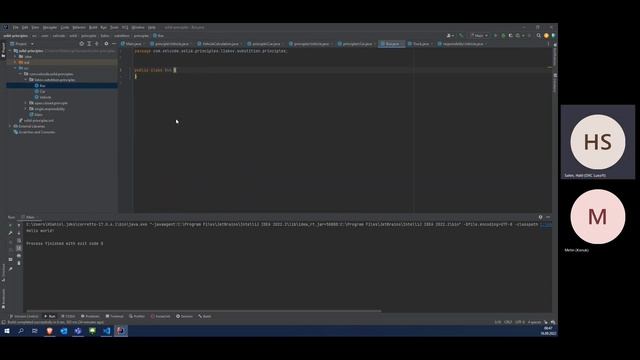Open the Terminal tool window
This screenshot has width=640, height=360.
coord(114,316)
